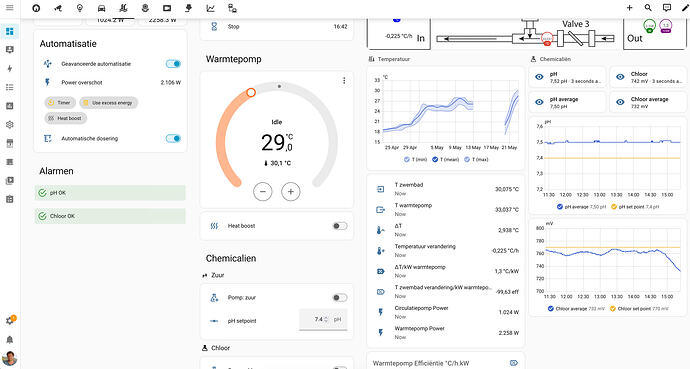Open the Chloor sensor tile
The width and height of the screenshot is (690, 369).
648,77
